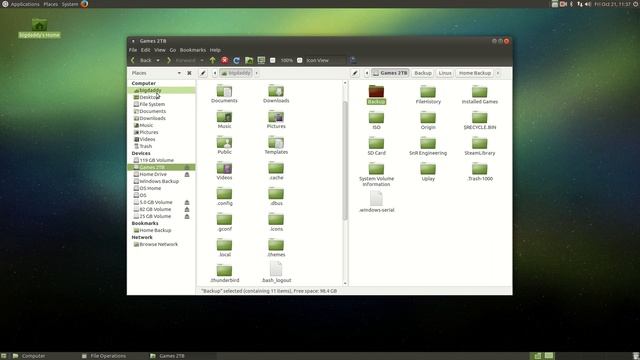The image size is (640, 360).
Task: Open the Back history dropdown arrow
Action: click(x=158, y=60)
